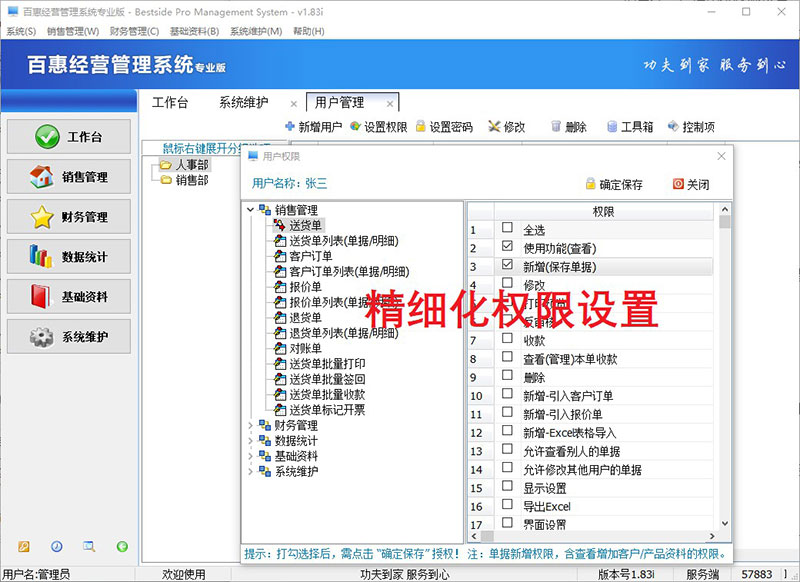The height and width of the screenshot is (582, 800).
Task: Expand the 基础资料 tree node
Action: [251, 456]
